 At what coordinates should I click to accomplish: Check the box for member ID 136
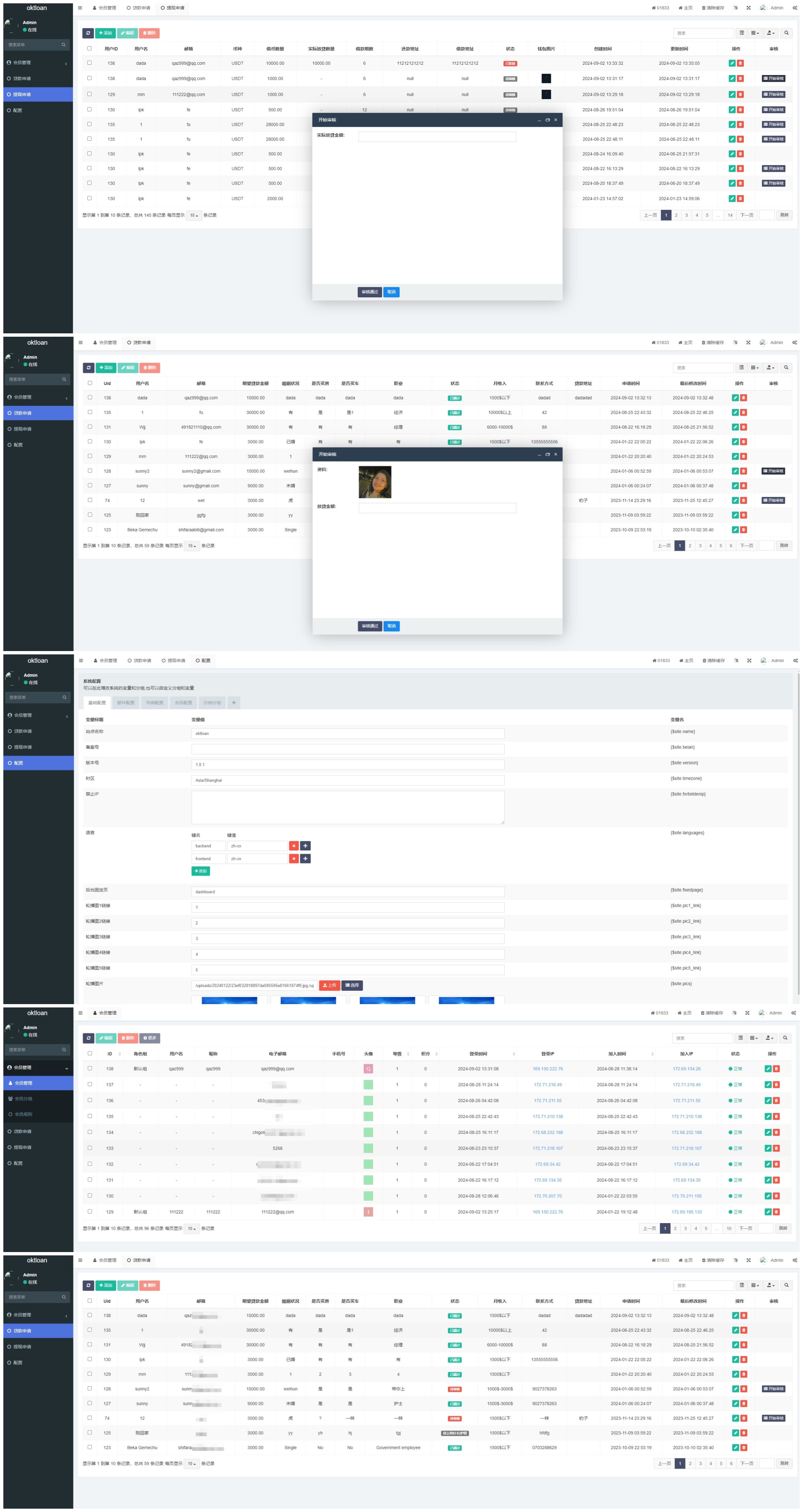pos(90,1100)
